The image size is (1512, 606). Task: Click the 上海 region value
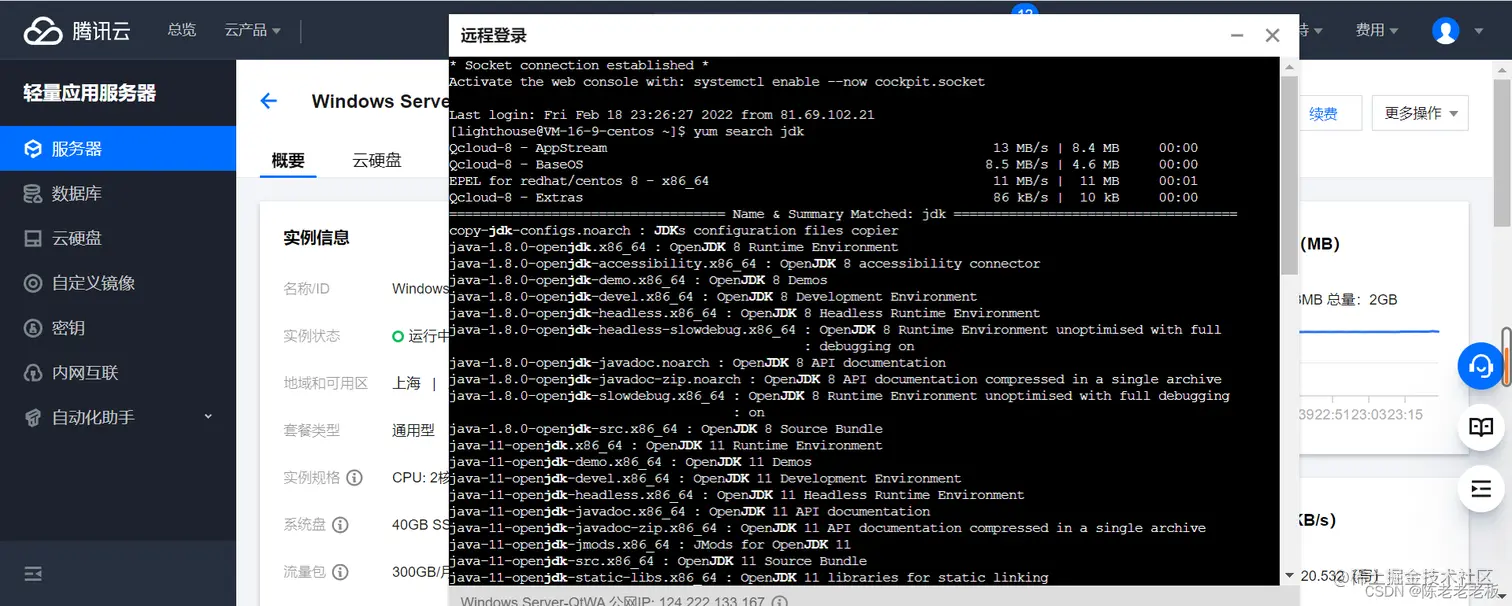(x=407, y=383)
